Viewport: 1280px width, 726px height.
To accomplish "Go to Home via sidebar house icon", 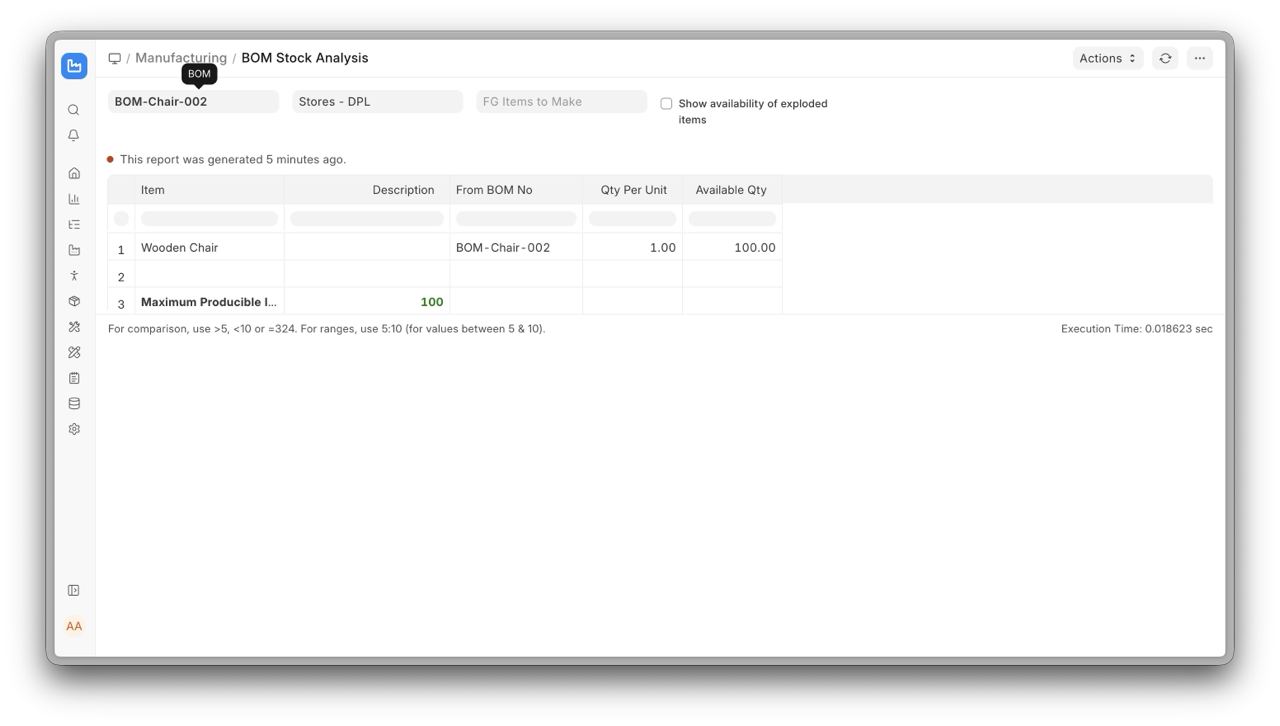I will coord(74,173).
